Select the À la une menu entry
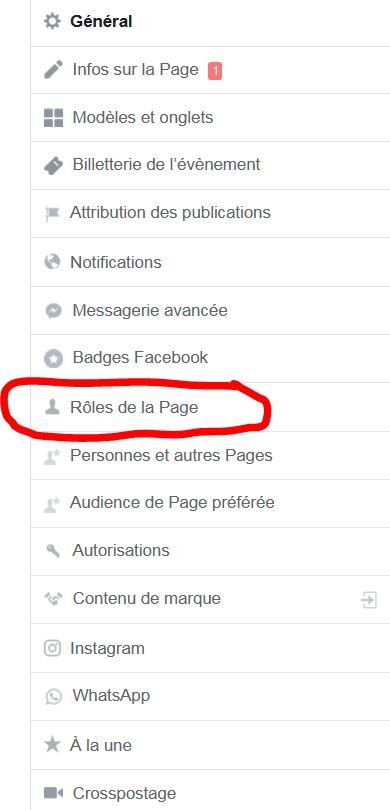Screen dimensions: 390x810 point(210,745)
